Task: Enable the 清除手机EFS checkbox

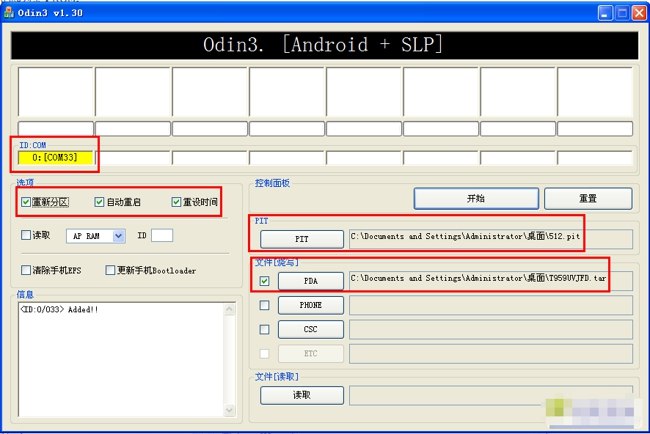Action: click(26, 270)
